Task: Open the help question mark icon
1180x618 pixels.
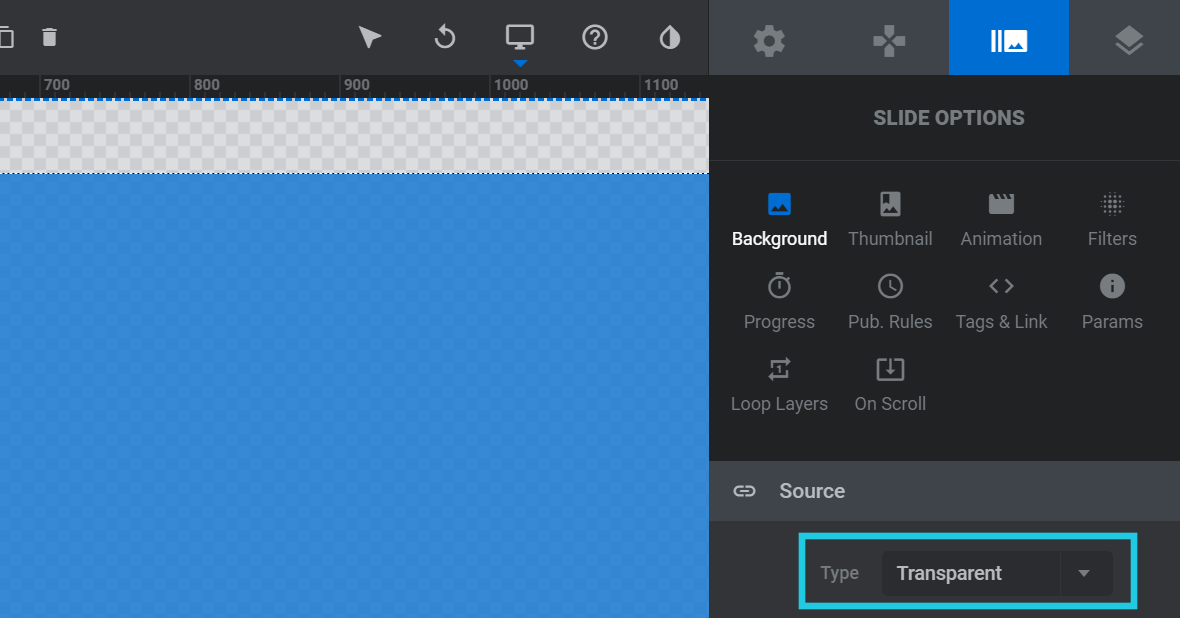Action: 595,37
